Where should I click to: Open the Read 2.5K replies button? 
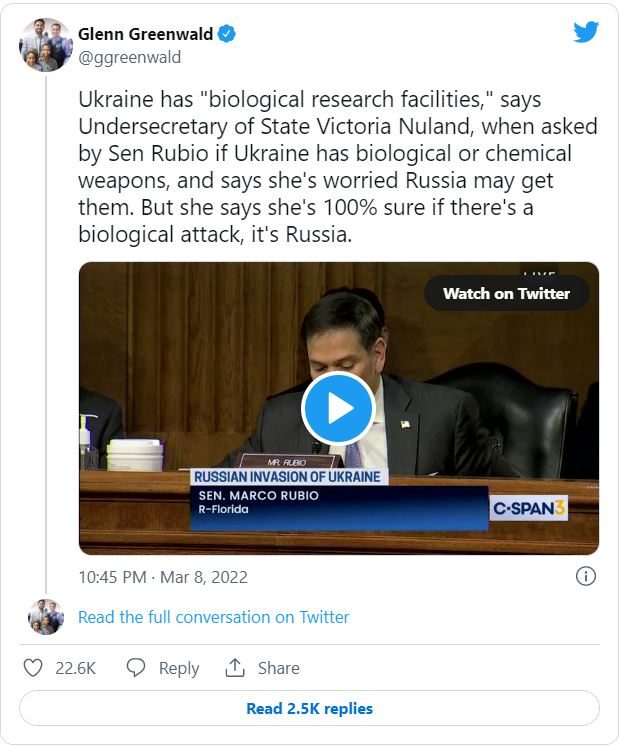point(309,708)
